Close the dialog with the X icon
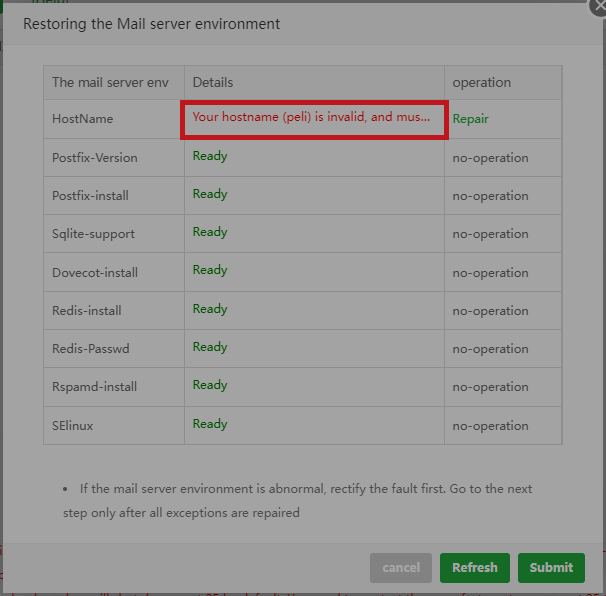The image size is (606, 596). [598, 6]
